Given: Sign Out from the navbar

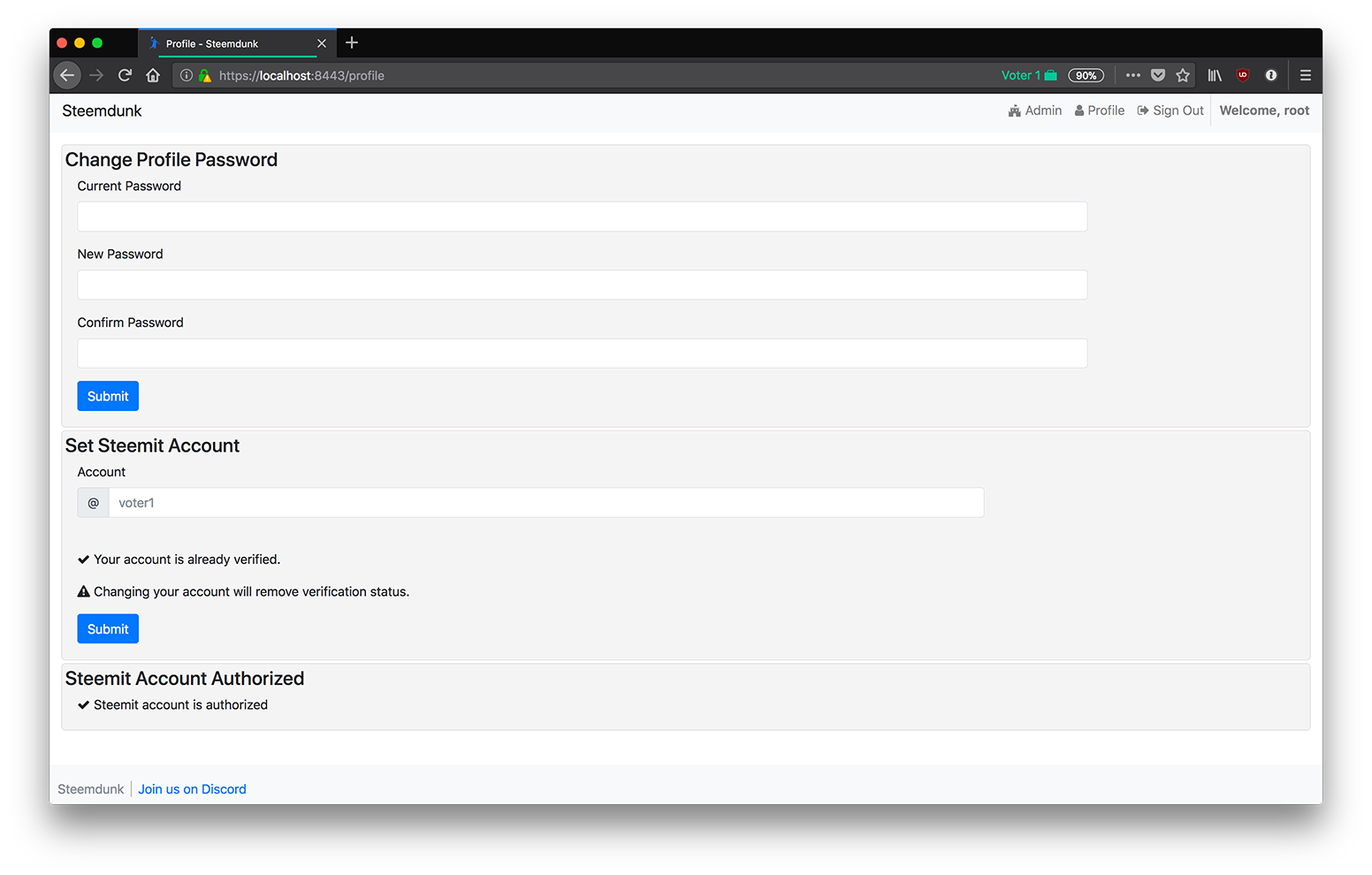Looking at the screenshot, I should (1170, 110).
